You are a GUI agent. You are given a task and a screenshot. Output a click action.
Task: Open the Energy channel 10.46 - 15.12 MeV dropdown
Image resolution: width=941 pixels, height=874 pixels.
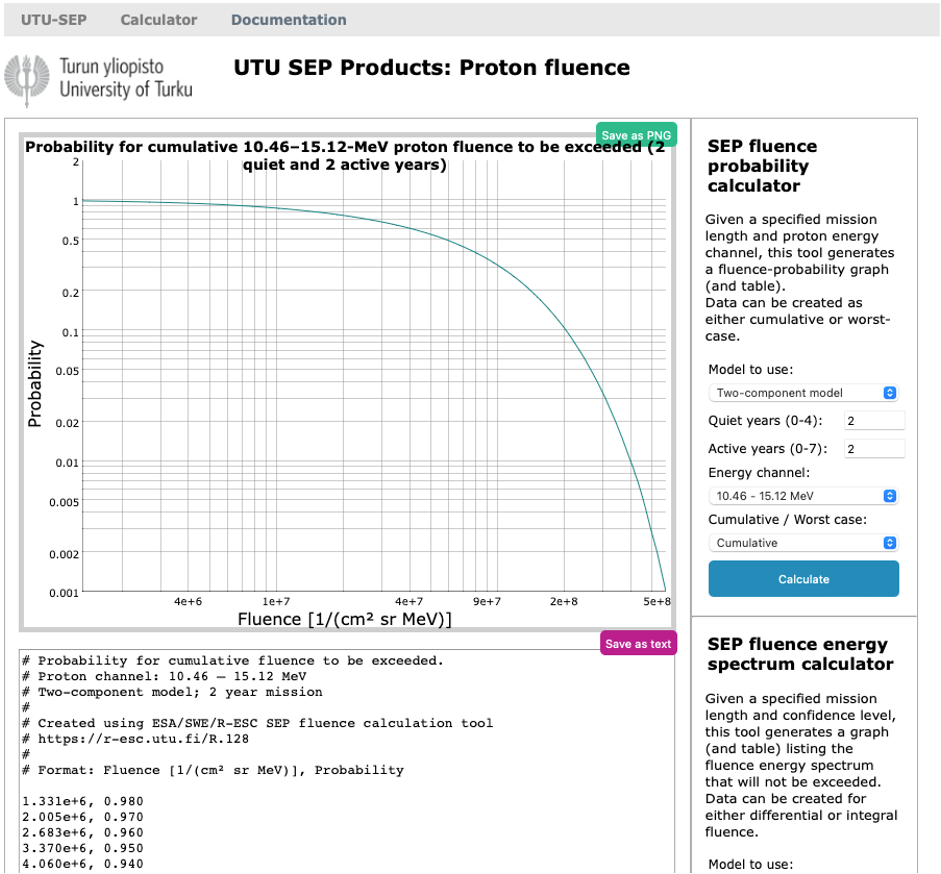pyautogui.click(x=804, y=496)
